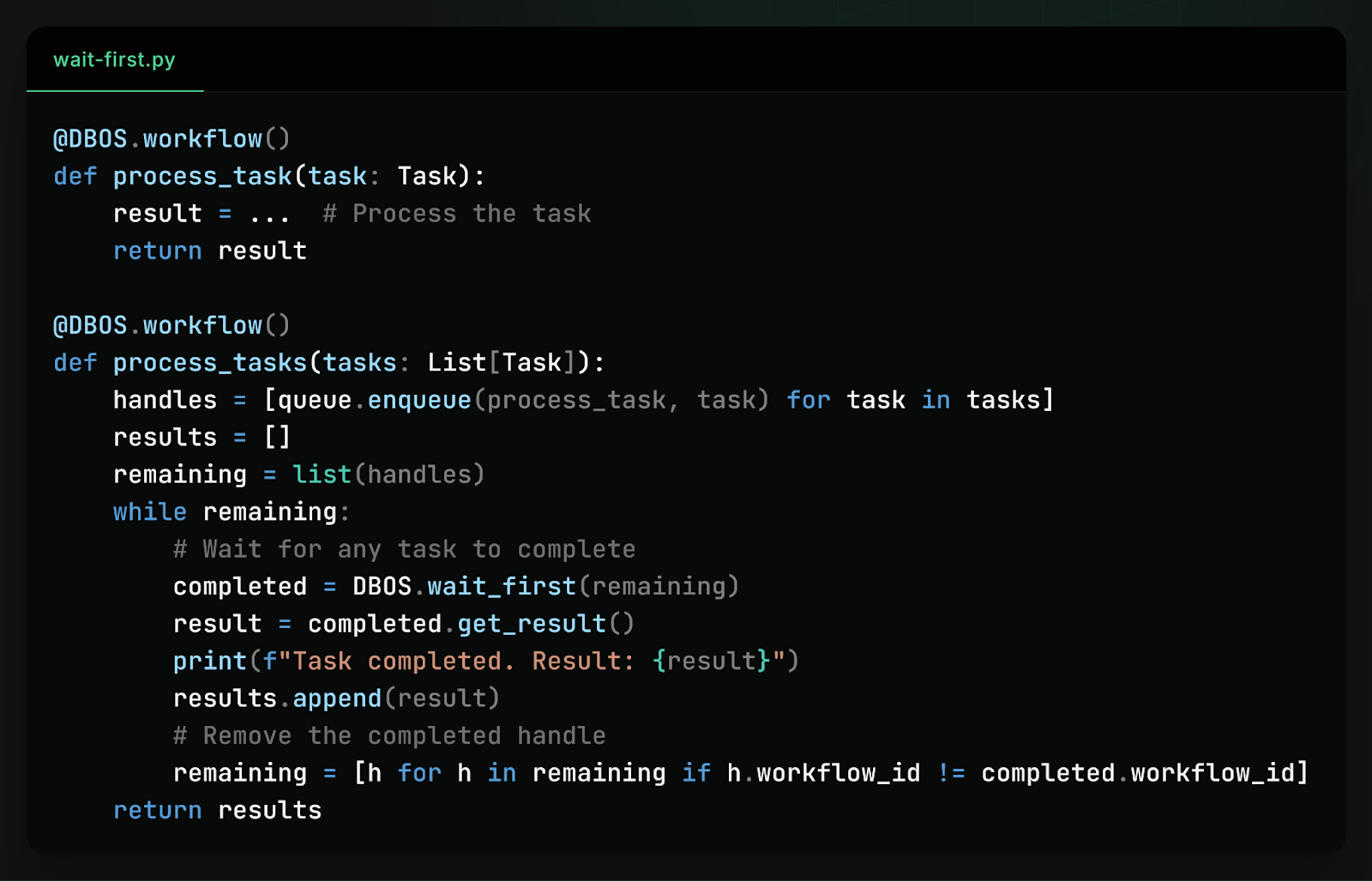Click the return result statement
Image resolution: width=1372 pixels, height=882 pixels.
tap(208, 250)
